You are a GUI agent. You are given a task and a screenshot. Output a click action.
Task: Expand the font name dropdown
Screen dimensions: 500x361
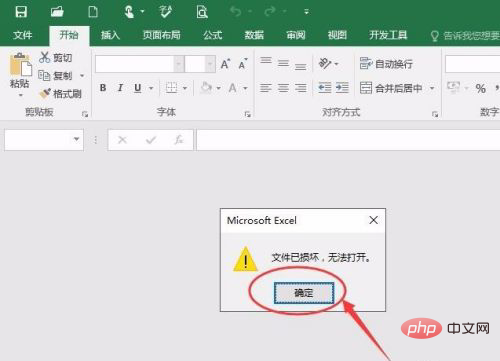(179, 64)
